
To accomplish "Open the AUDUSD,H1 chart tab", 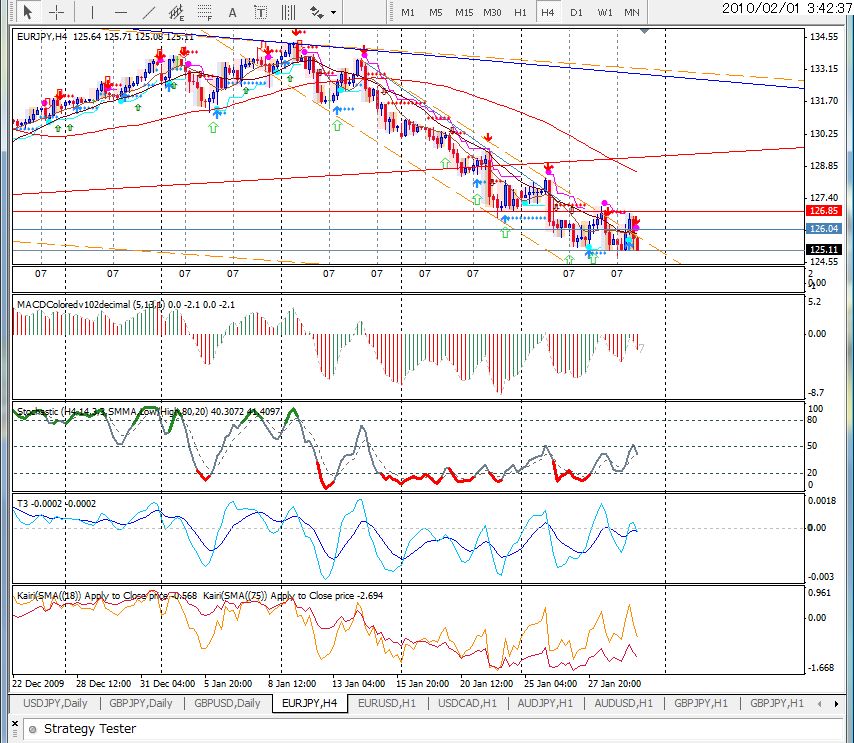I will 624,703.
